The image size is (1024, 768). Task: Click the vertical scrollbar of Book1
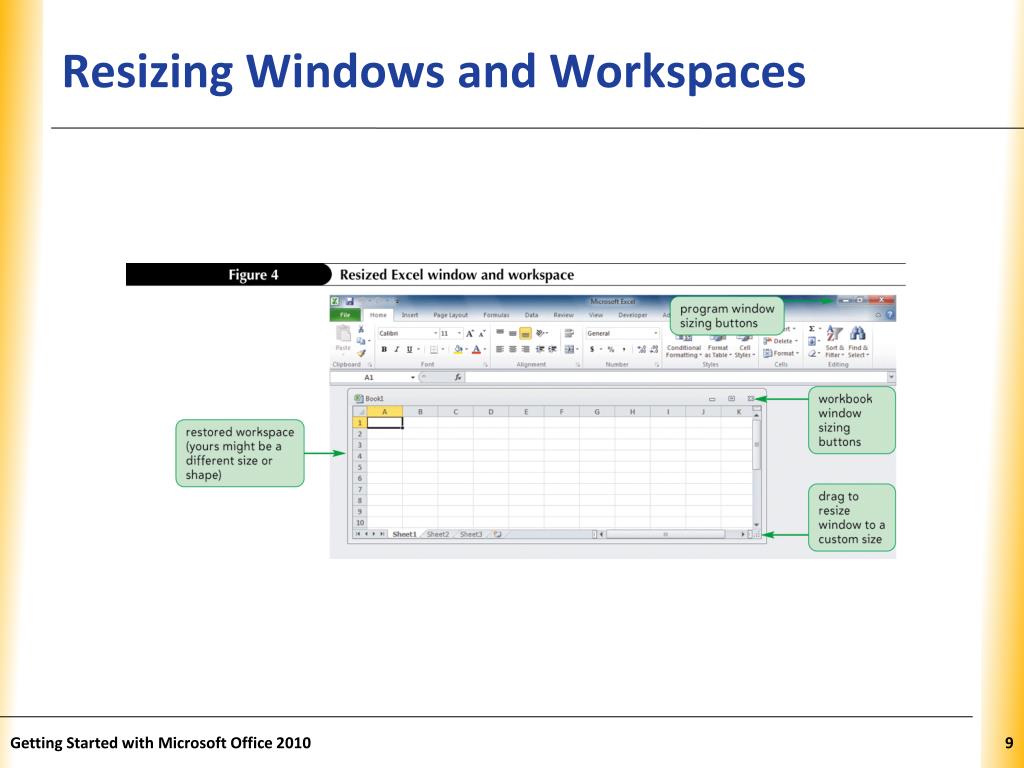756,470
